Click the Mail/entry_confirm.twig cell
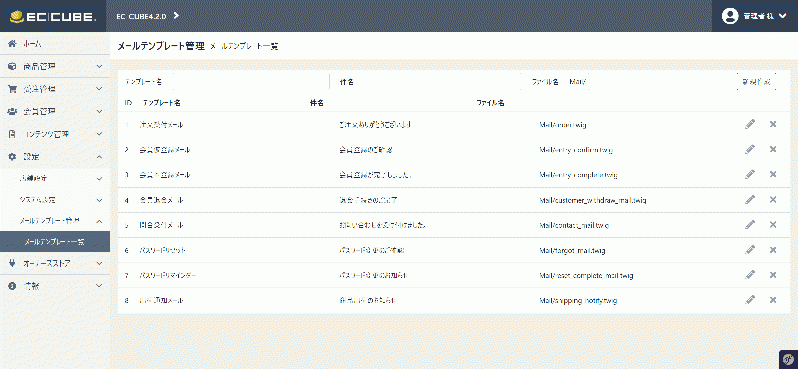This screenshot has width=798, height=369. [576, 150]
